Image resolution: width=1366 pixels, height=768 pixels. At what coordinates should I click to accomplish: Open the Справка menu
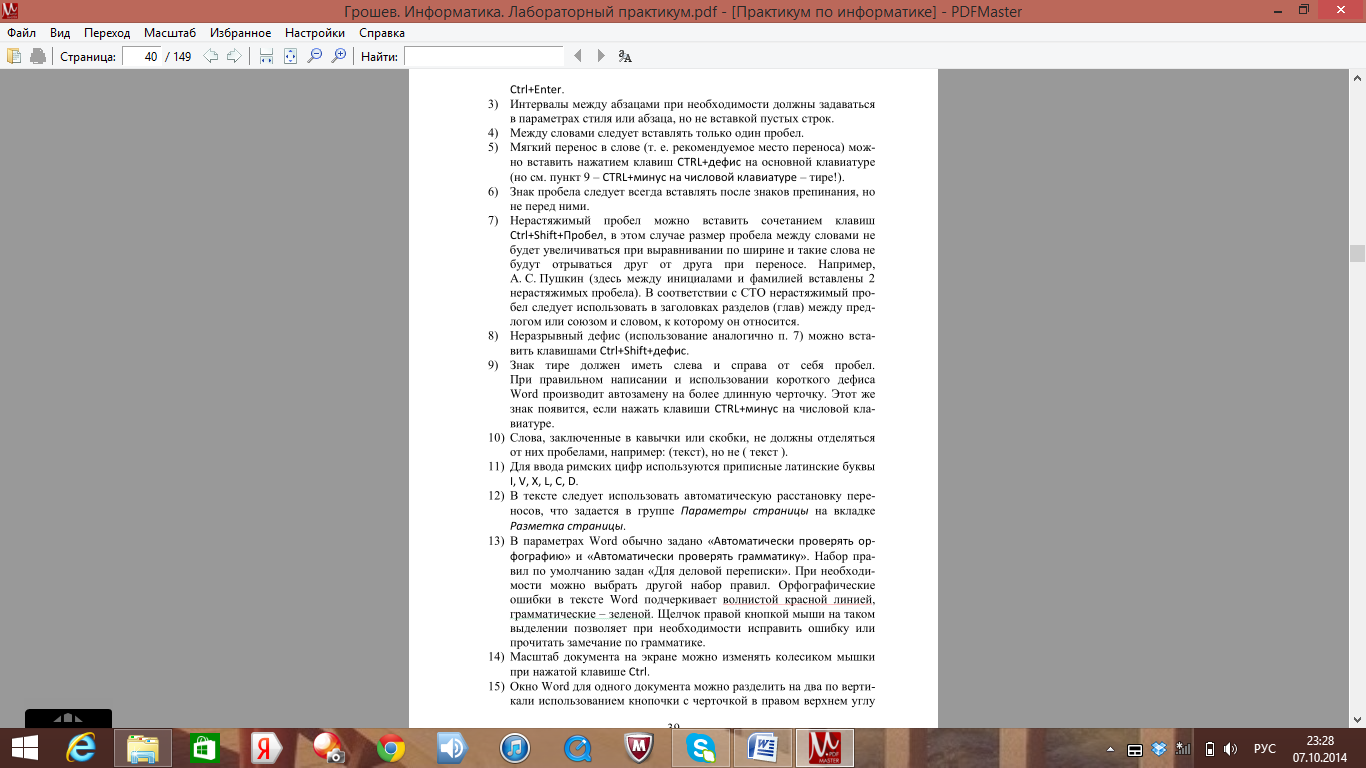pos(381,33)
